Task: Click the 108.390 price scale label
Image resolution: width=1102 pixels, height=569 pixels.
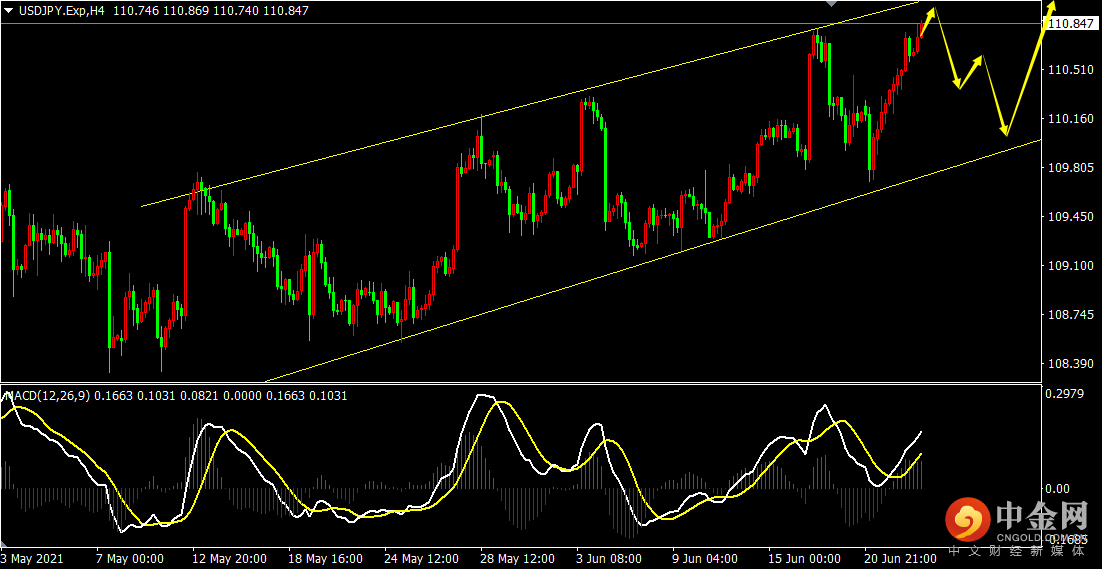Action: (1070, 364)
